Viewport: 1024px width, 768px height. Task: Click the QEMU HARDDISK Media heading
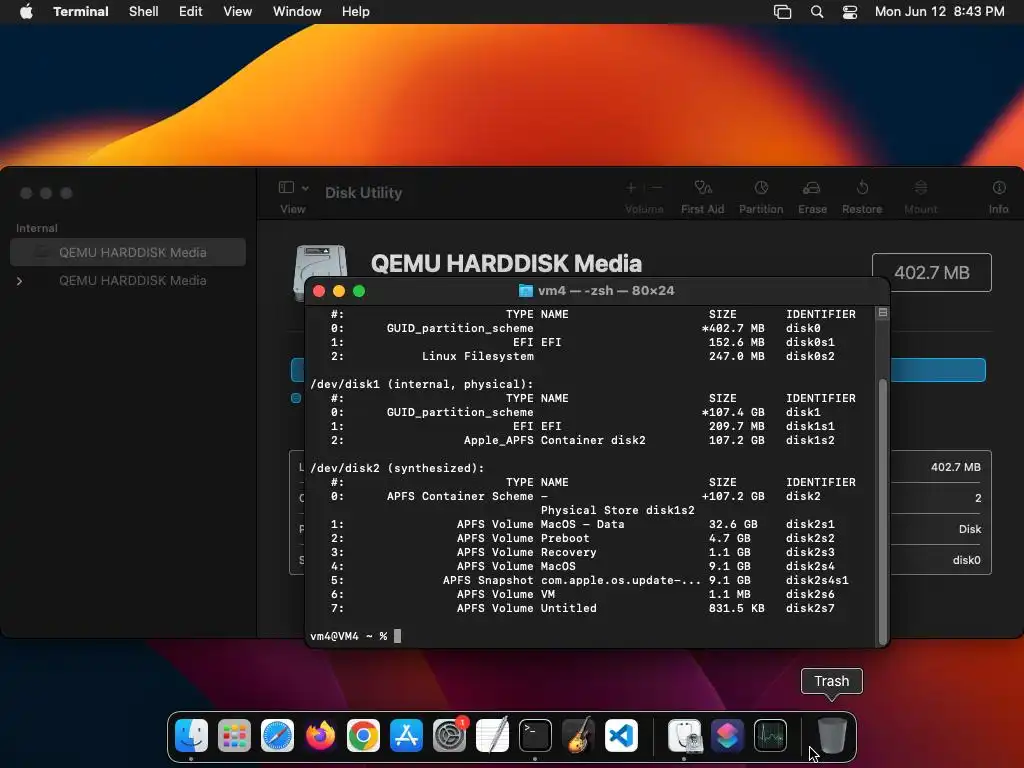click(x=507, y=264)
